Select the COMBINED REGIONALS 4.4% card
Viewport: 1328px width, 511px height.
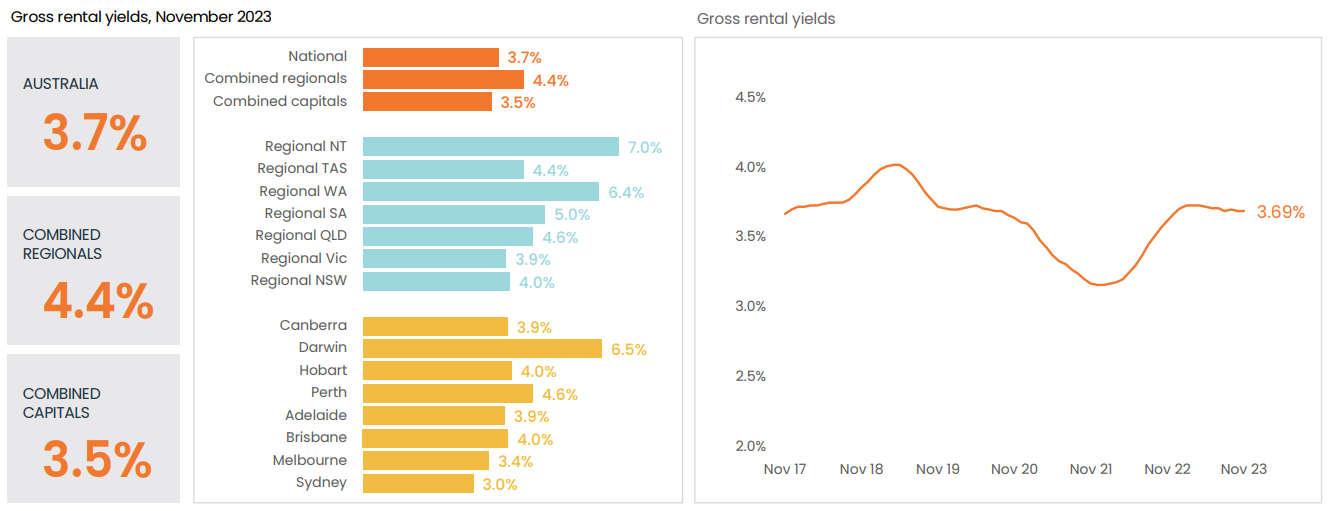pos(93,271)
